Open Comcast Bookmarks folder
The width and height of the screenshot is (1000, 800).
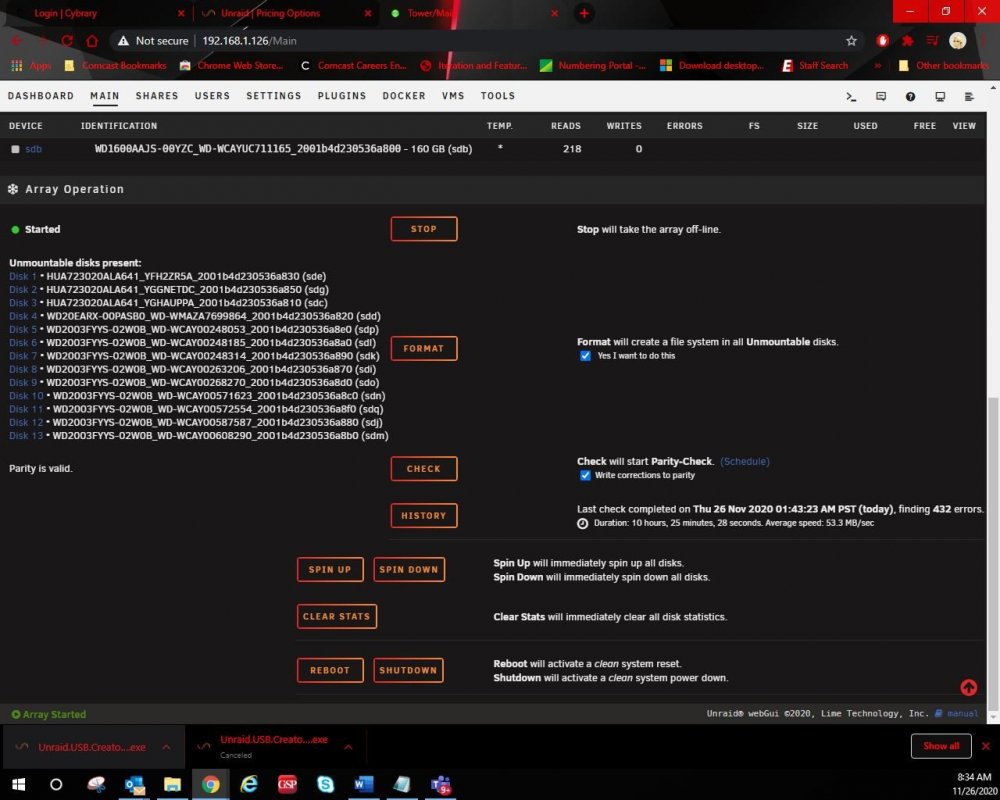(115, 66)
